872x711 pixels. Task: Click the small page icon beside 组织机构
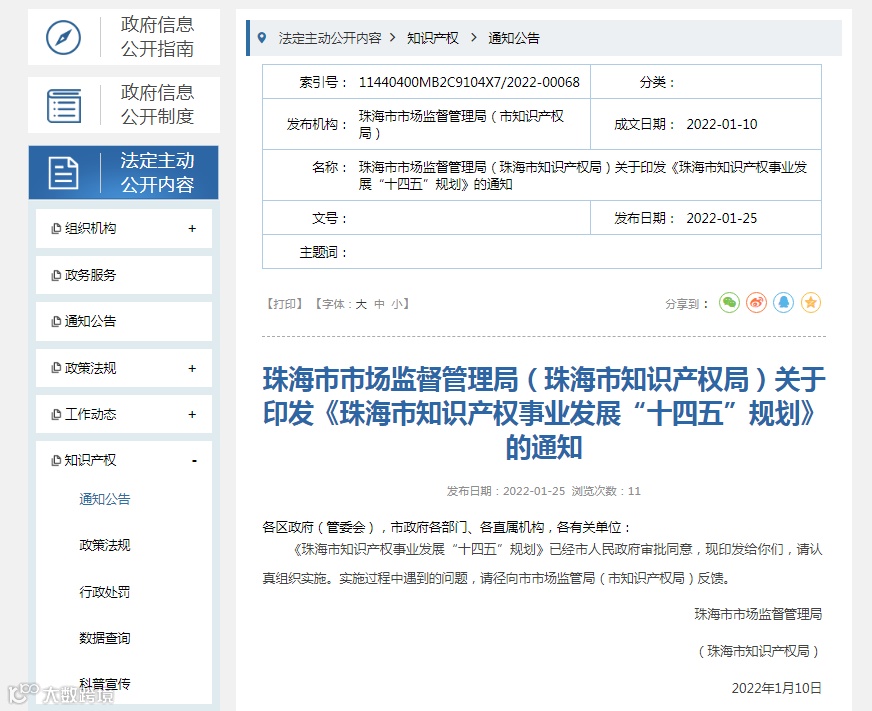(56, 228)
